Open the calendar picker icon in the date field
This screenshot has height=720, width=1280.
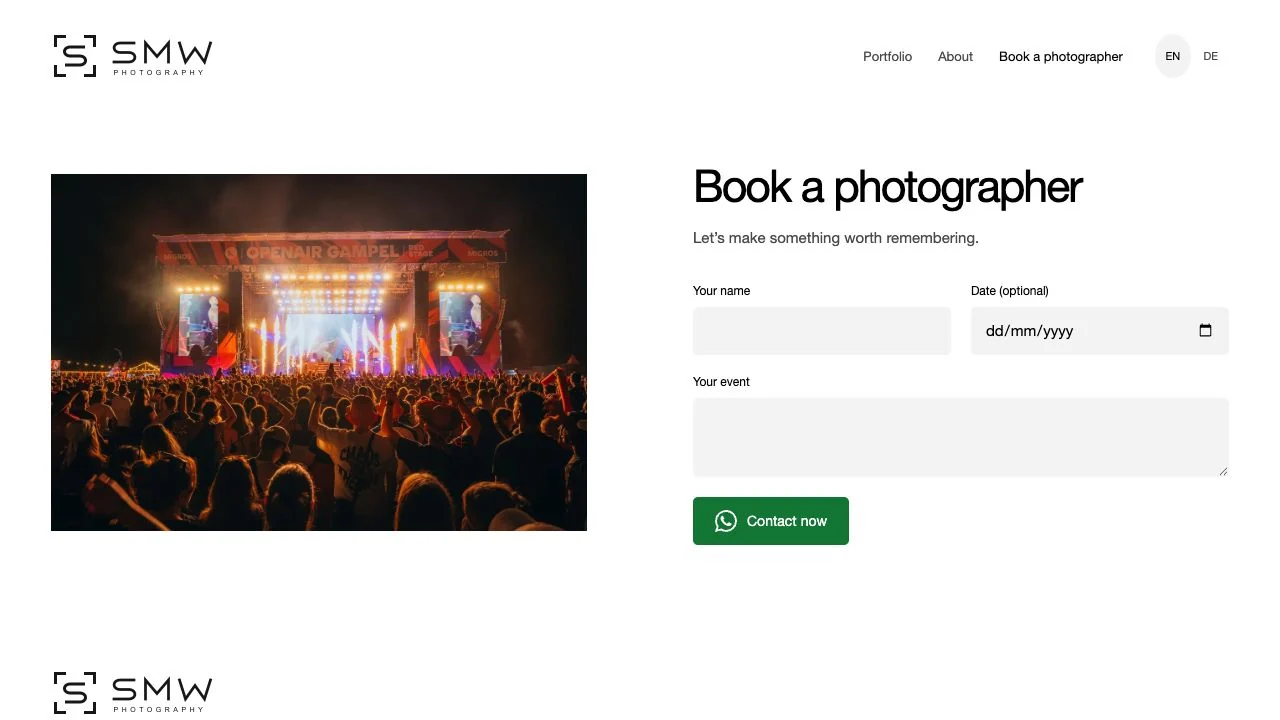[1205, 331]
